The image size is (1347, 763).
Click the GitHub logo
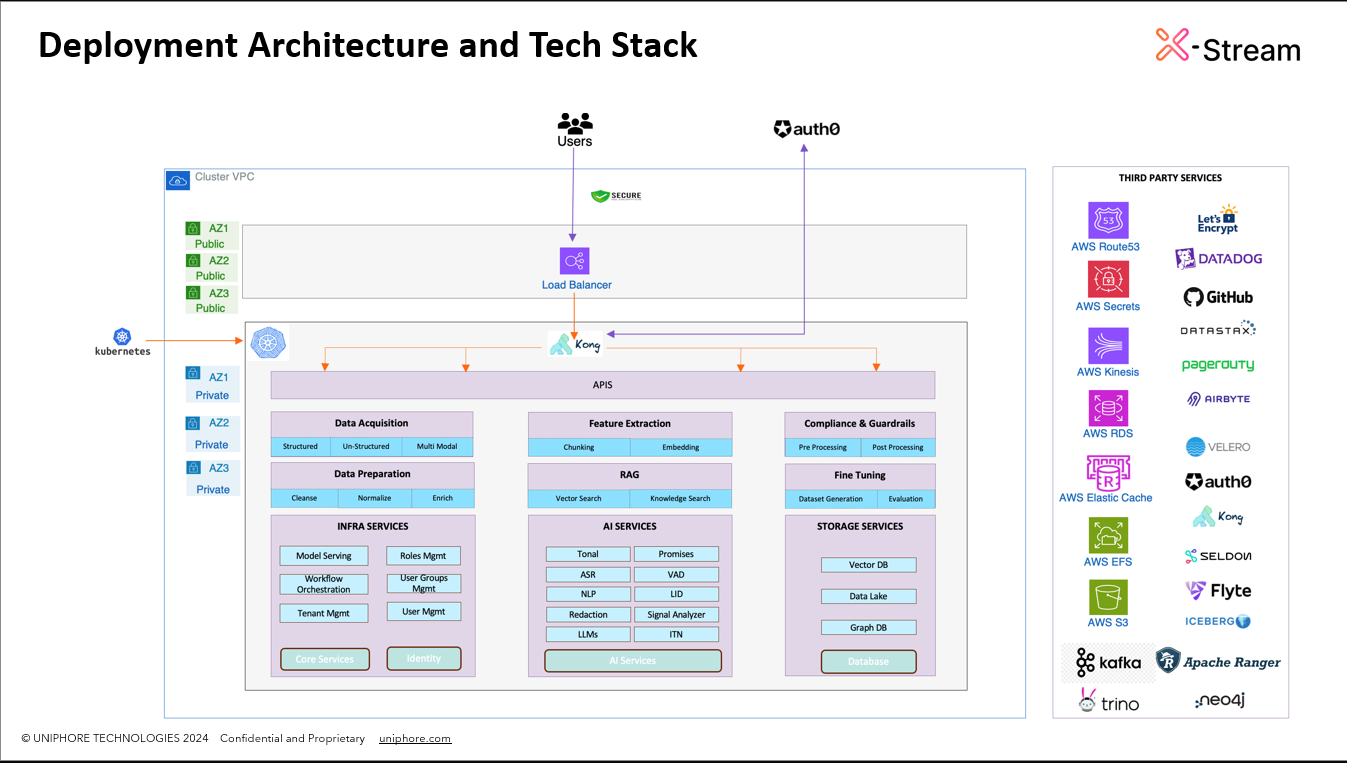[x=1218, y=297]
